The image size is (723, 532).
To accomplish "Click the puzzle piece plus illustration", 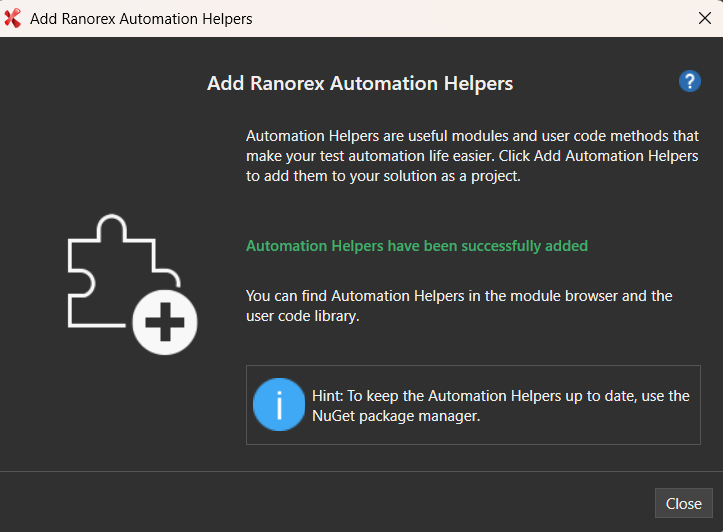I will 132,284.
